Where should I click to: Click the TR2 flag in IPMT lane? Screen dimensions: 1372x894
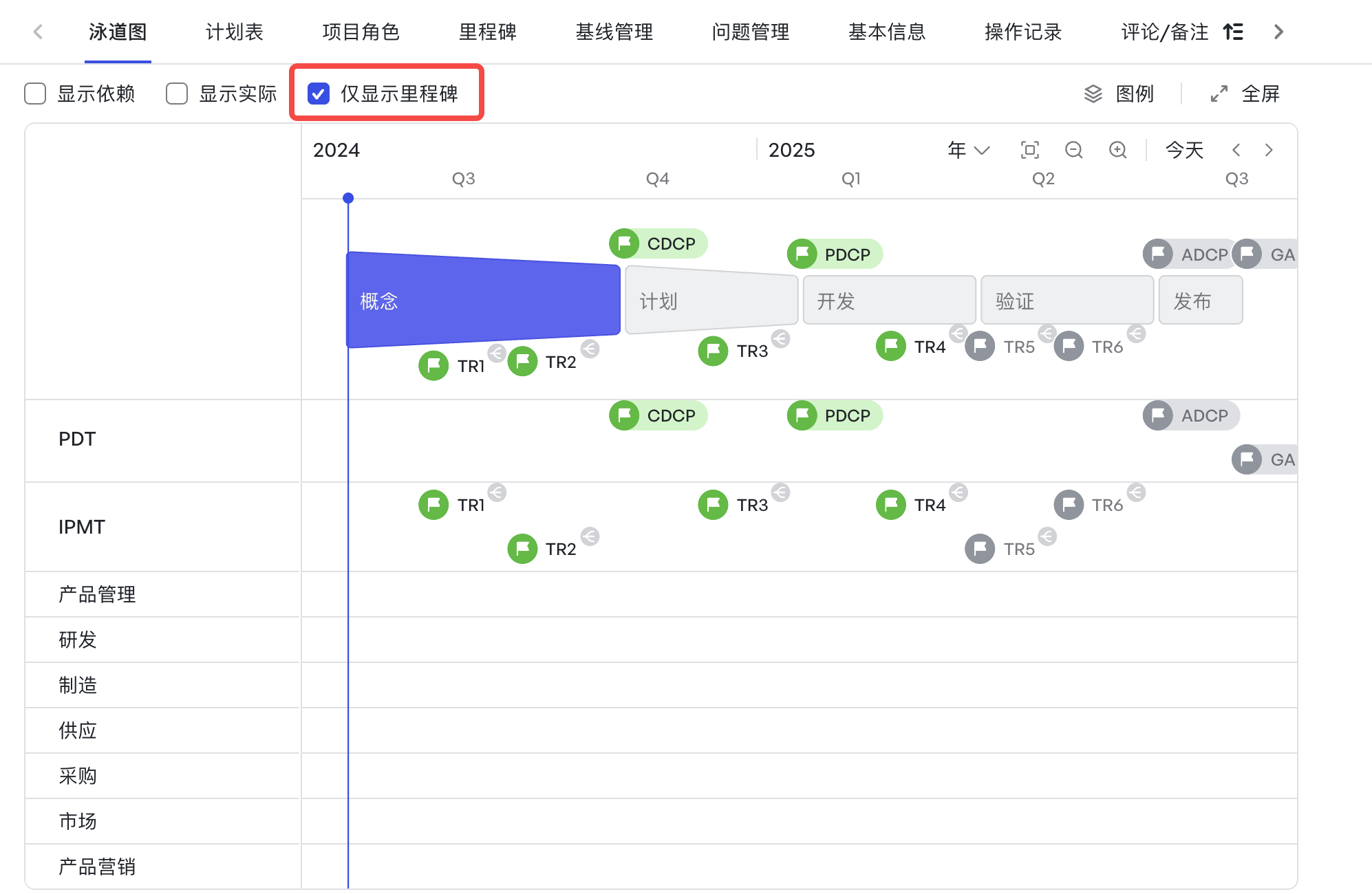coord(522,549)
